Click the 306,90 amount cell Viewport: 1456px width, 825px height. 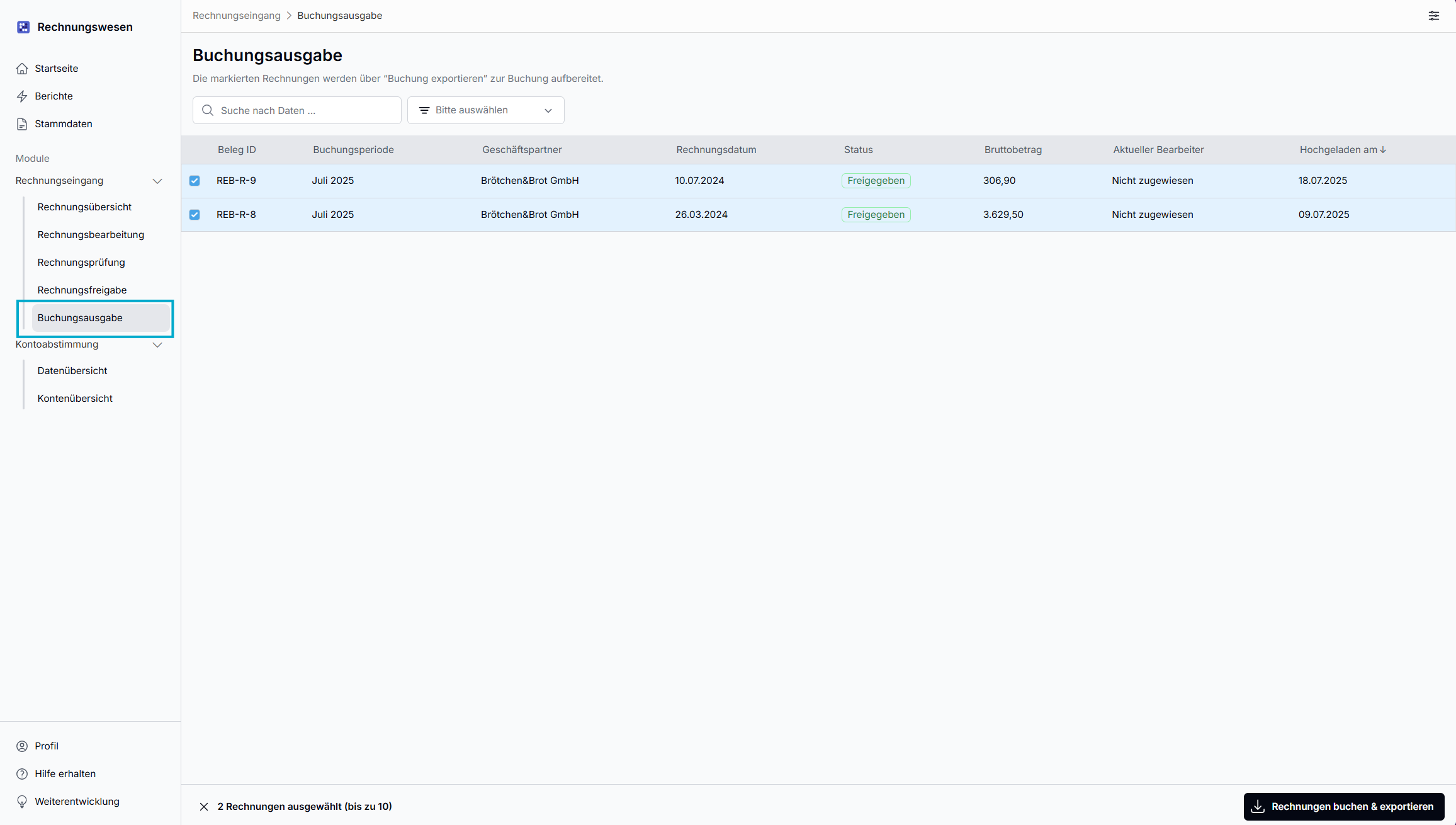pyautogui.click(x=999, y=181)
